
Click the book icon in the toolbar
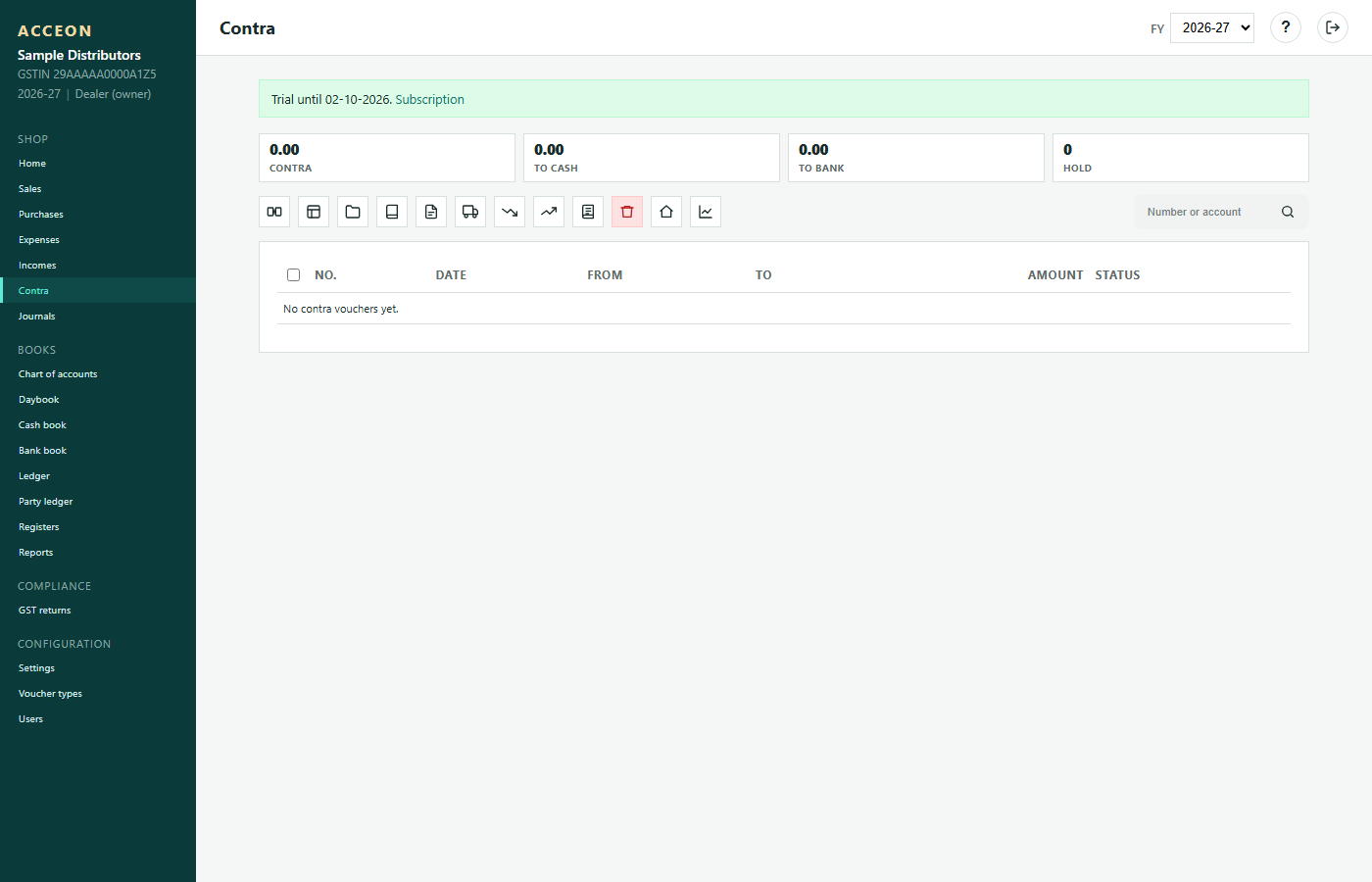(392, 212)
